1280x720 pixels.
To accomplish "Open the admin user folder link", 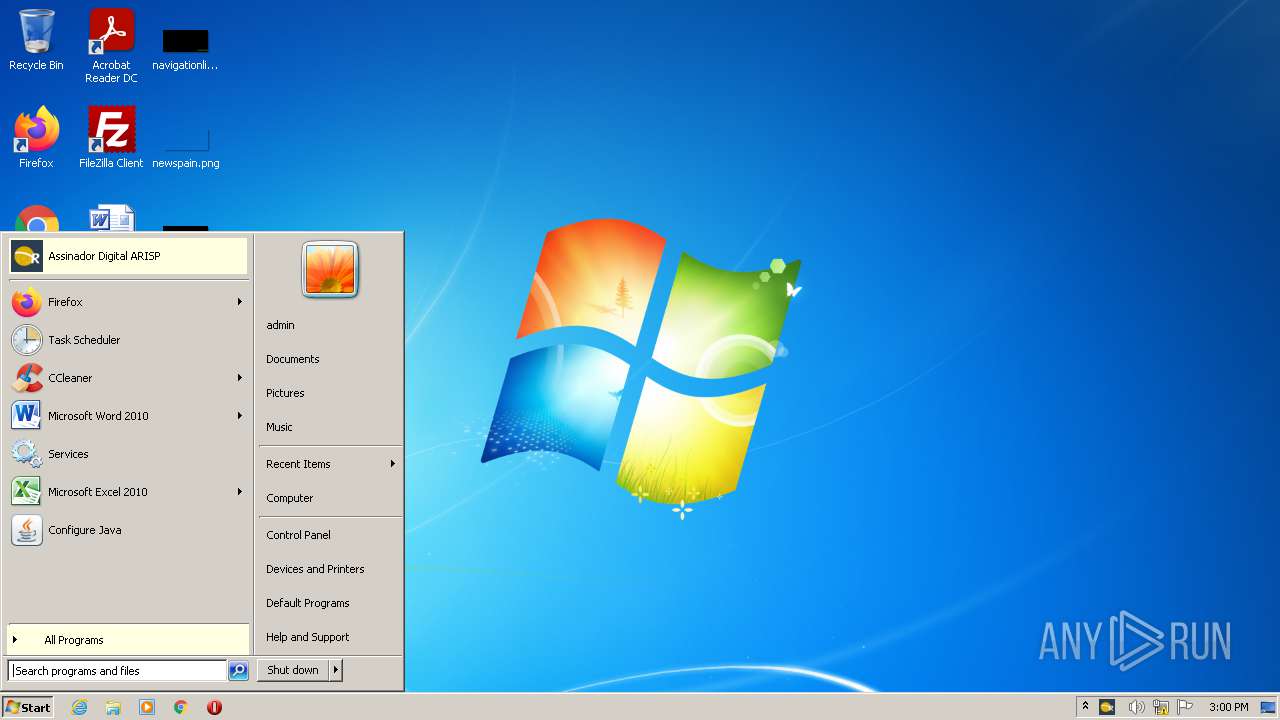I will click(330, 325).
